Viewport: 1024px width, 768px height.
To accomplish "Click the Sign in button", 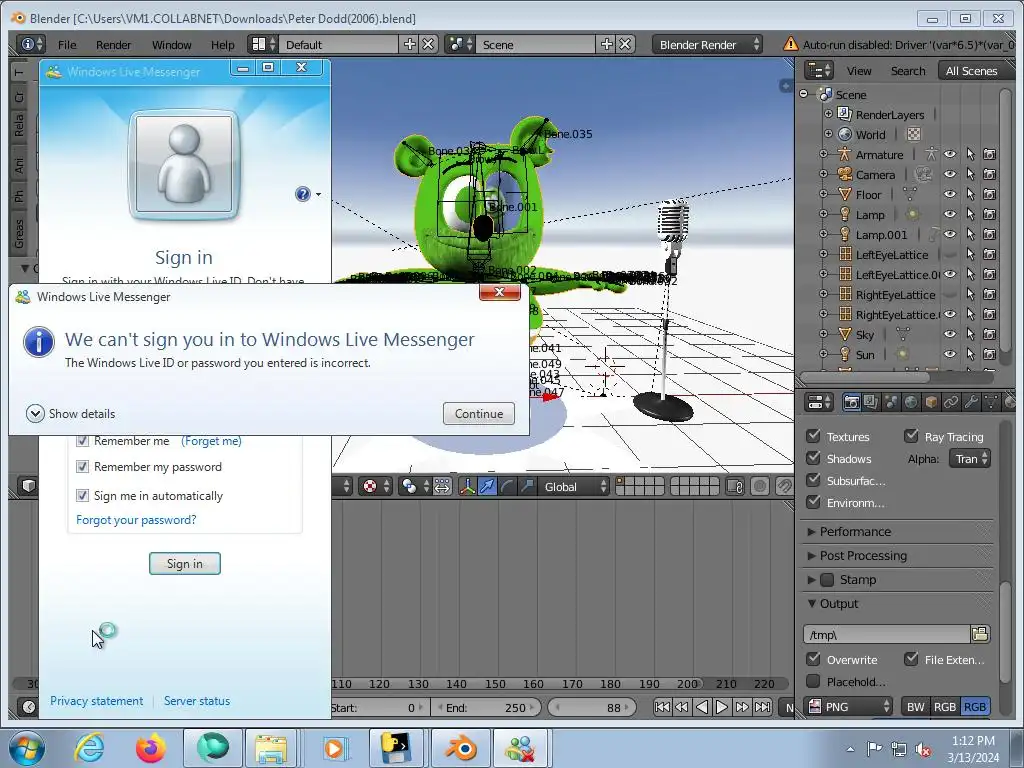I will [185, 564].
